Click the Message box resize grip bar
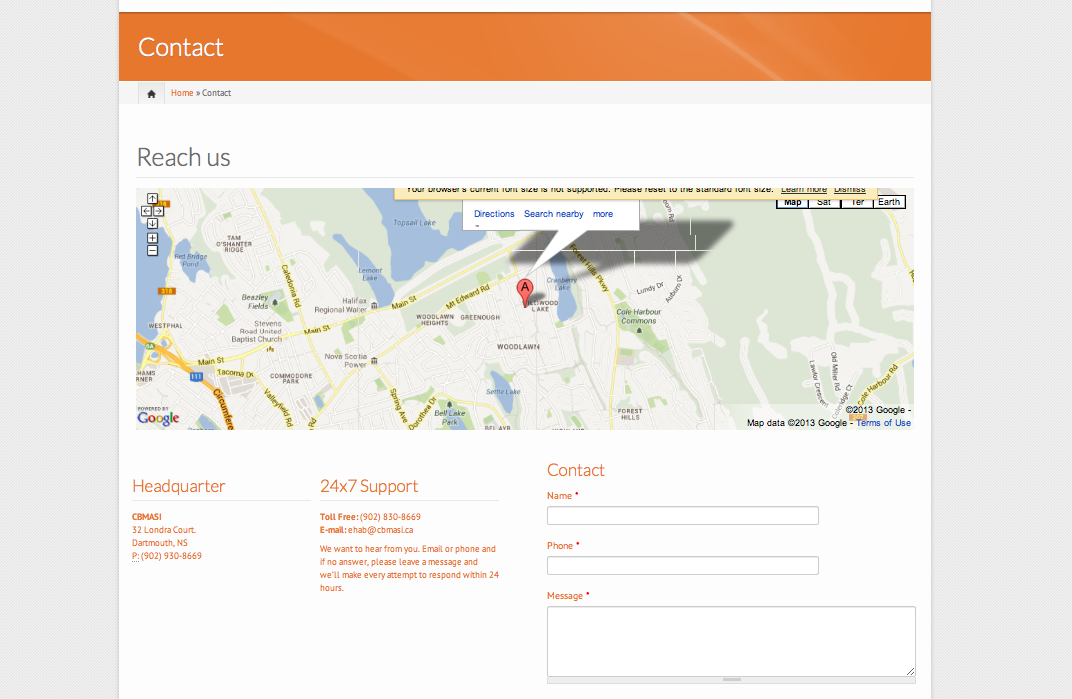 [x=731, y=680]
